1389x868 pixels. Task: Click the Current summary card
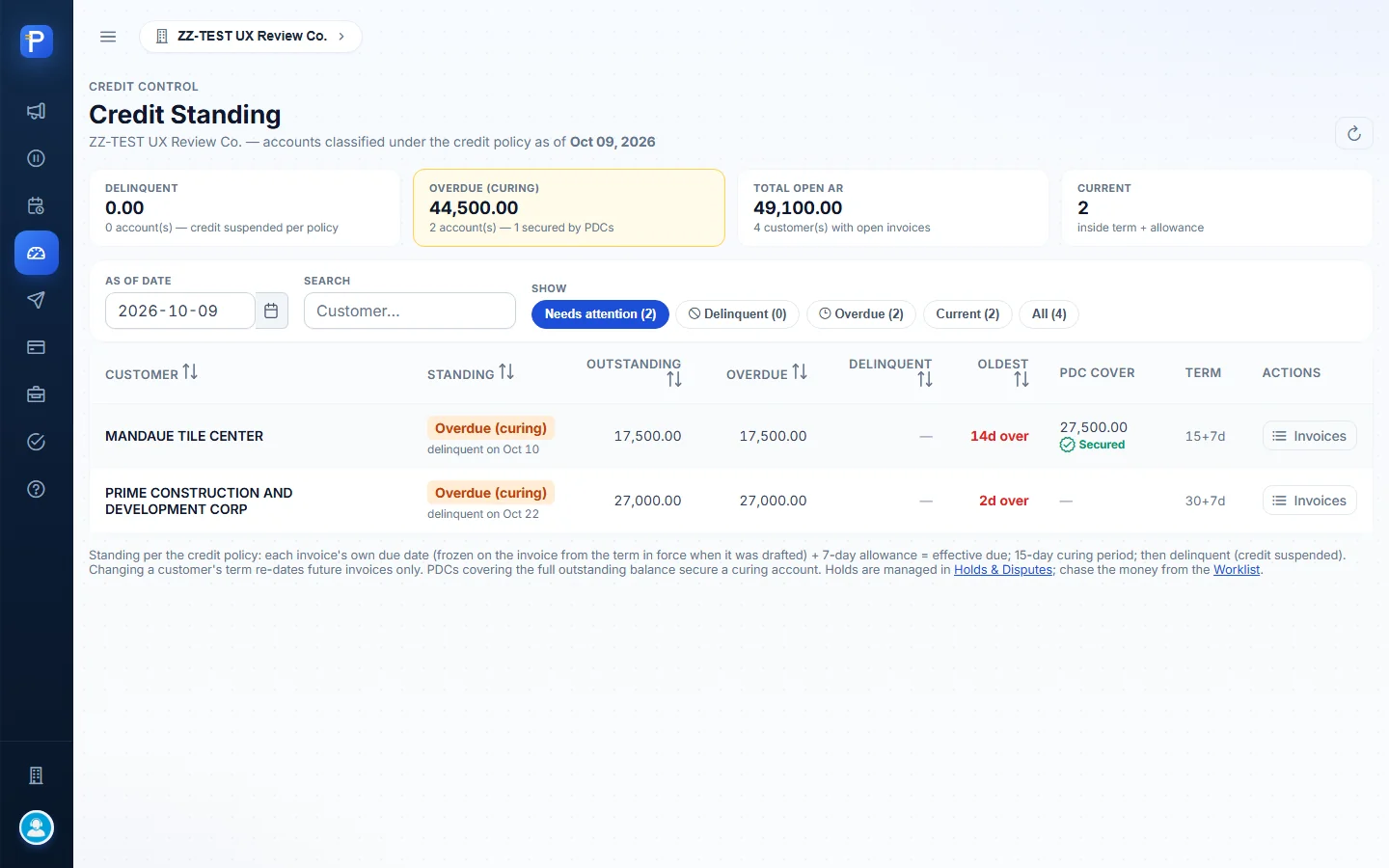click(1217, 207)
